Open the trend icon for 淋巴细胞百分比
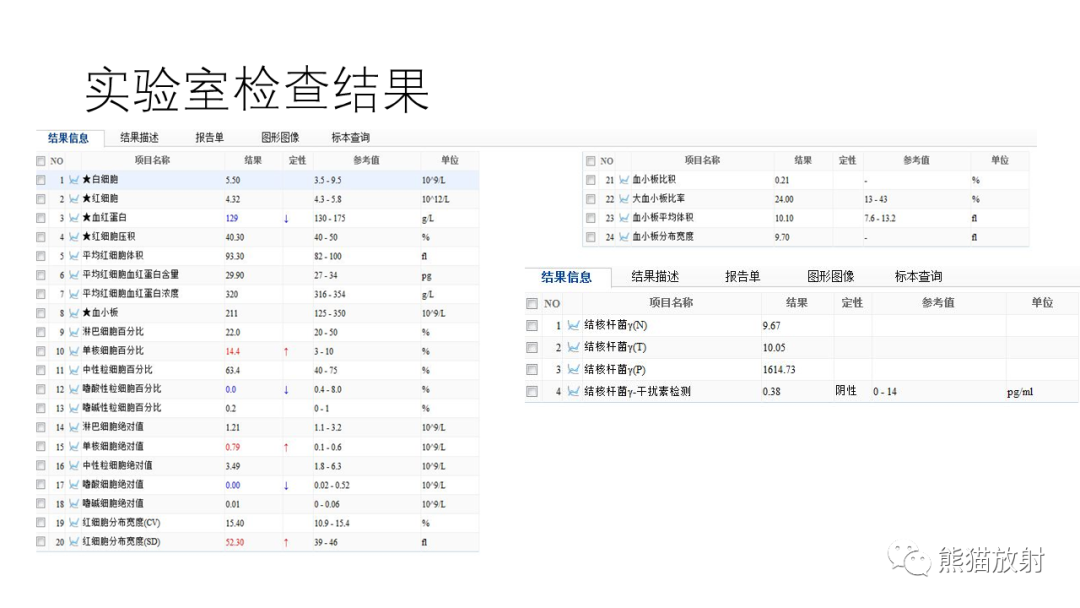 pyautogui.click(x=74, y=332)
